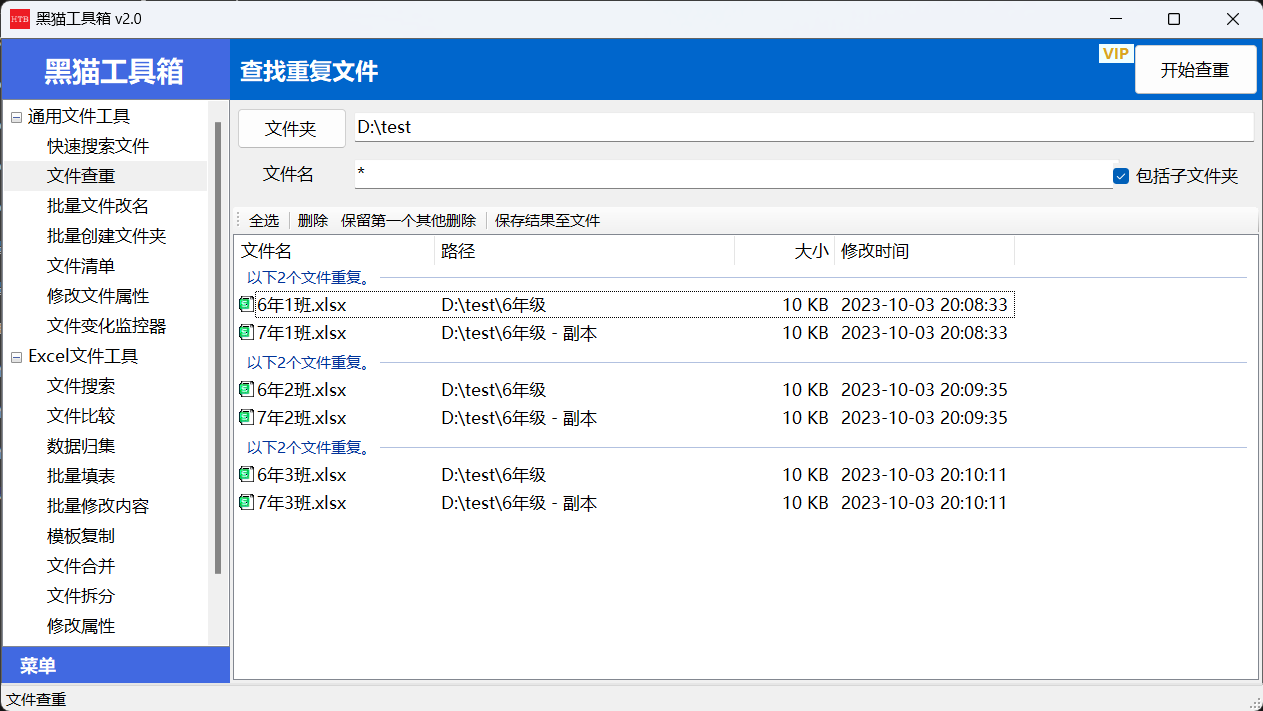Select file row 7年1班.xlsx
The width and height of the screenshot is (1263, 711).
pyautogui.click(x=625, y=332)
